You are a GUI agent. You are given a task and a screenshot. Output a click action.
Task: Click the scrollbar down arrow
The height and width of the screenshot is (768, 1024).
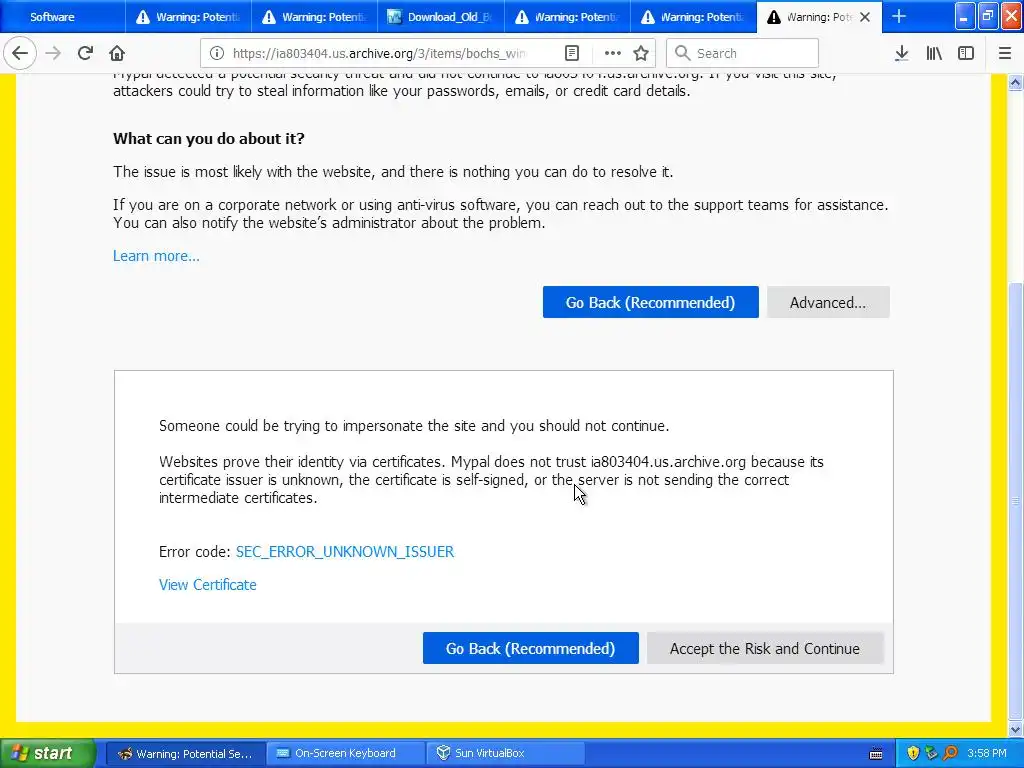pyautogui.click(x=1016, y=729)
